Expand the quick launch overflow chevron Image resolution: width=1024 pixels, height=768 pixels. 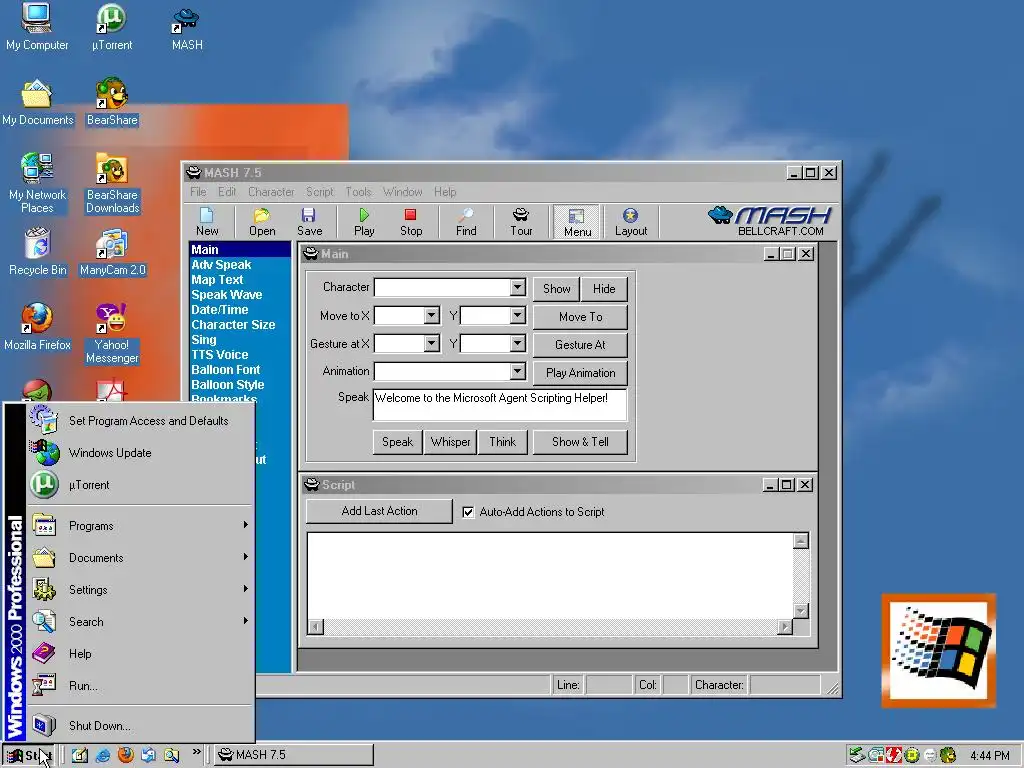click(x=197, y=752)
